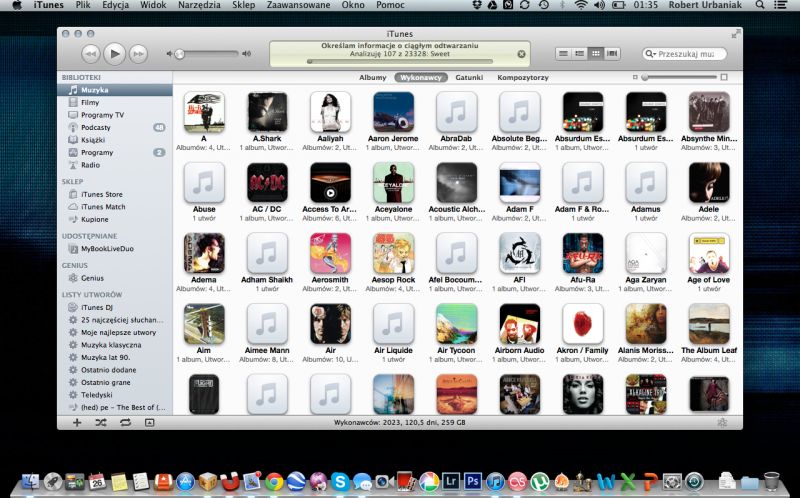This screenshot has width=800, height=498.
Task: Open Wi-Fi status menu
Action: [581, 5]
